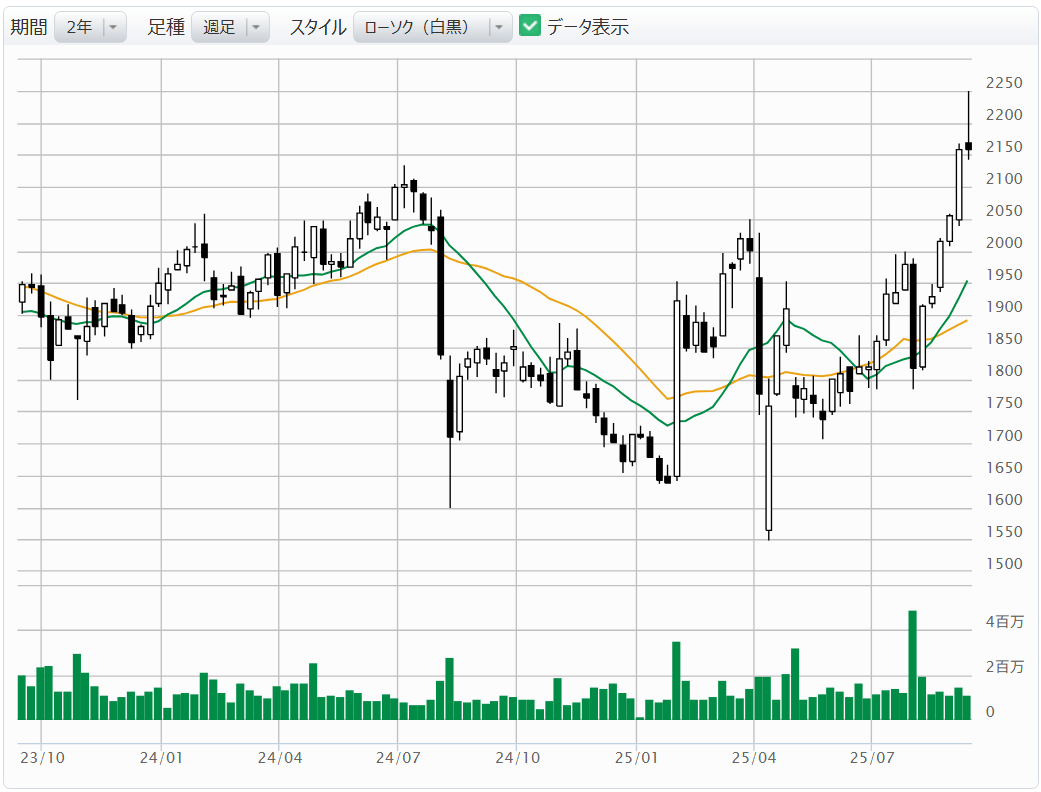Click the tallest green volume bar
Screen dimensions: 1041x792
click(912, 664)
